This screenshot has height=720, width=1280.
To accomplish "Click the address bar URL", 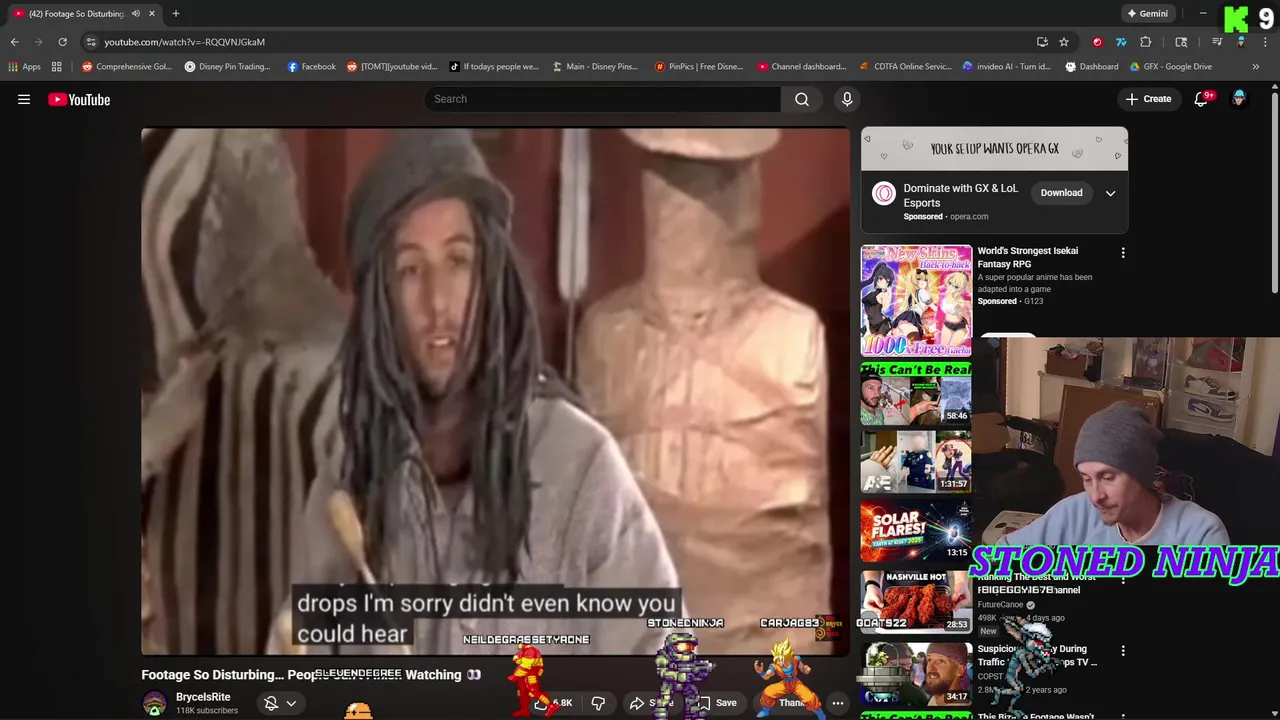I will point(185,42).
